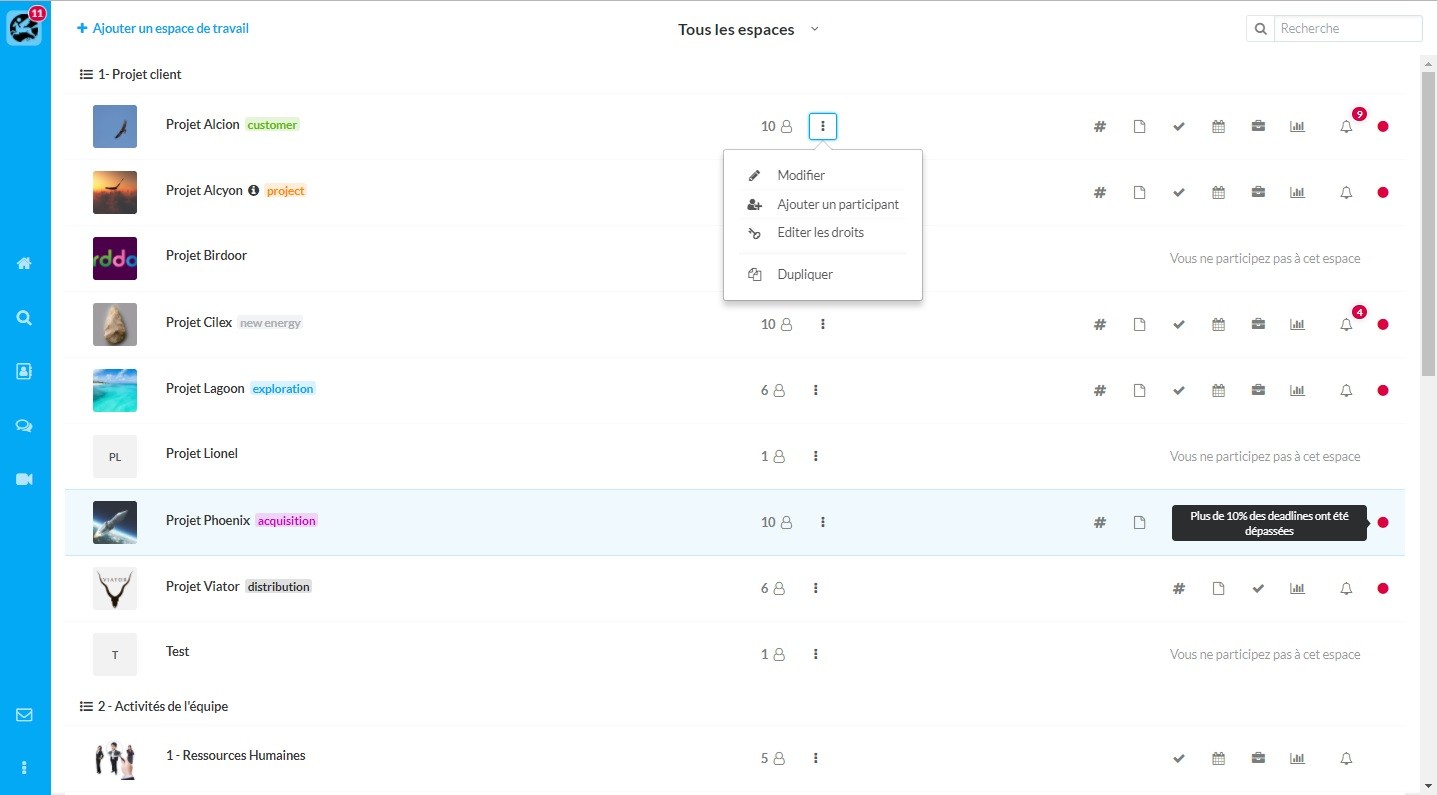The width and height of the screenshot is (1437, 795).
Task: Open the briefcase icon for Projet Alcyon
Action: (1258, 192)
